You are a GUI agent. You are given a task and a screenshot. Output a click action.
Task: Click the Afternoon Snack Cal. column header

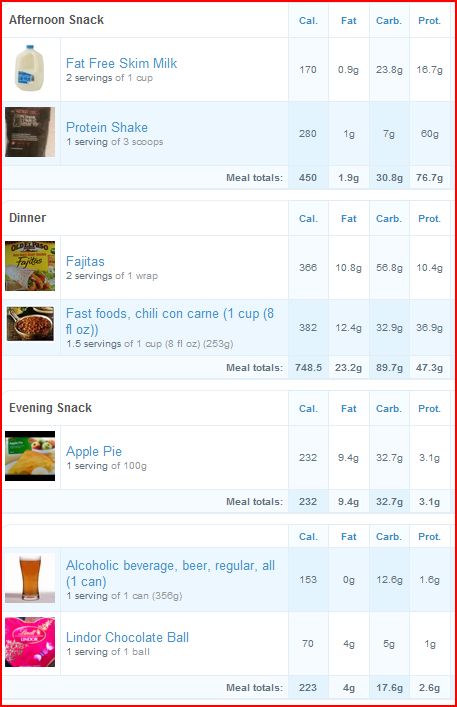point(308,21)
